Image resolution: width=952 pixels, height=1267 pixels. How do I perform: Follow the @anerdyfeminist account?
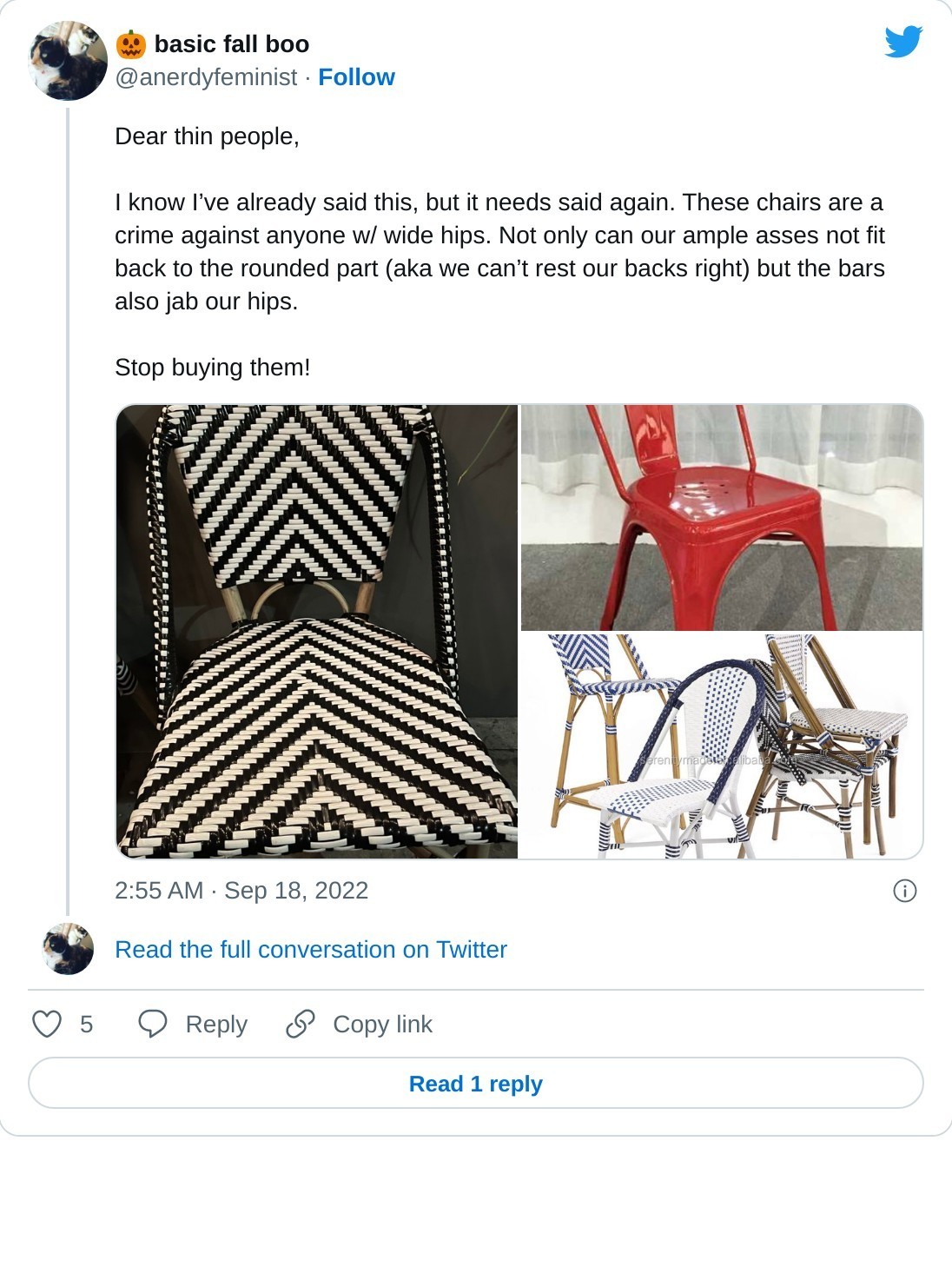[356, 77]
